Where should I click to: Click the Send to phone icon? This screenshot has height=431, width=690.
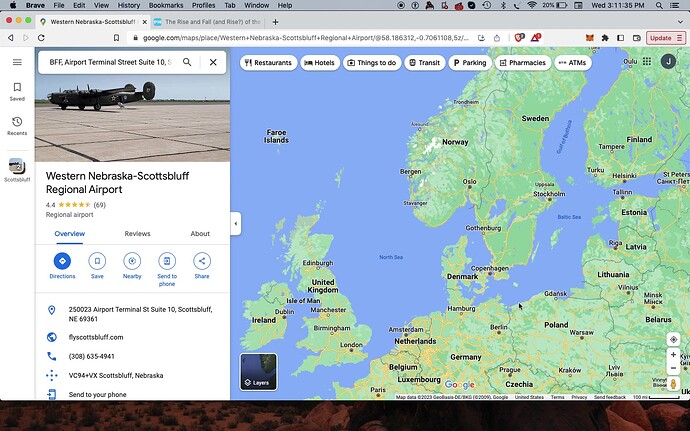pyautogui.click(x=167, y=261)
